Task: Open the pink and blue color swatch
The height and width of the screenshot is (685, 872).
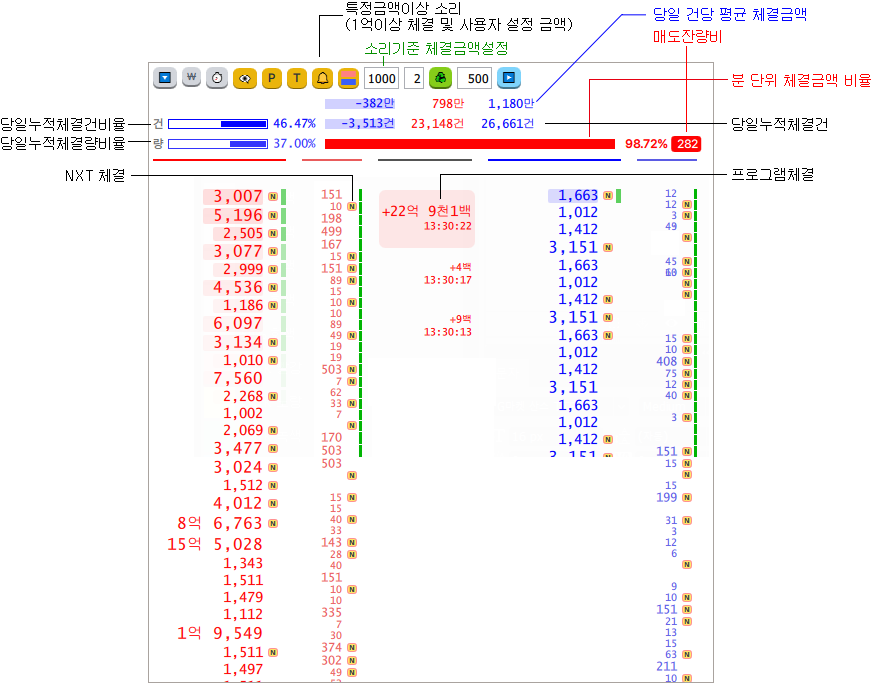Action: pos(348,78)
